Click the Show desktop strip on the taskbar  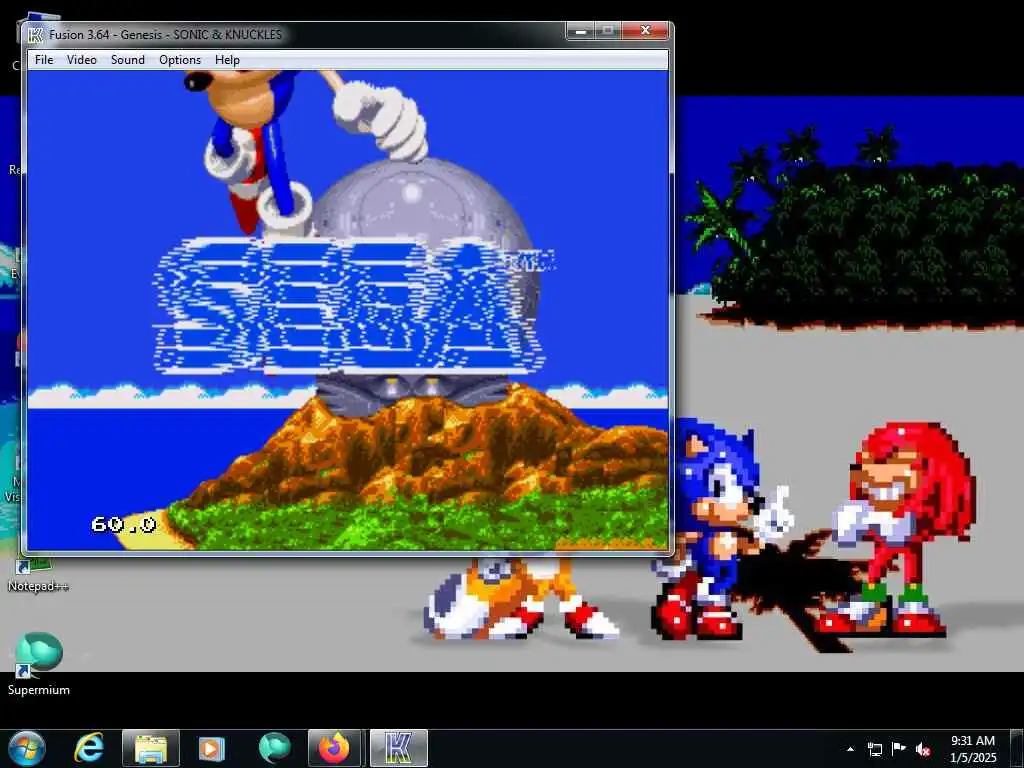pyautogui.click(x=1017, y=748)
